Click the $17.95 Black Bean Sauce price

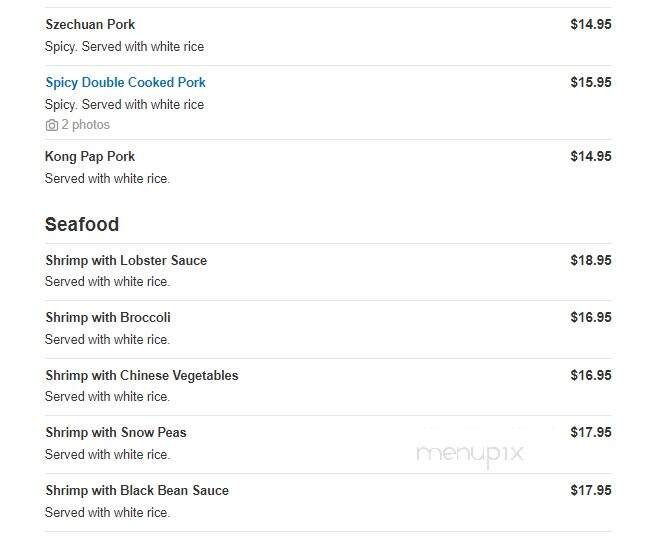(590, 490)
